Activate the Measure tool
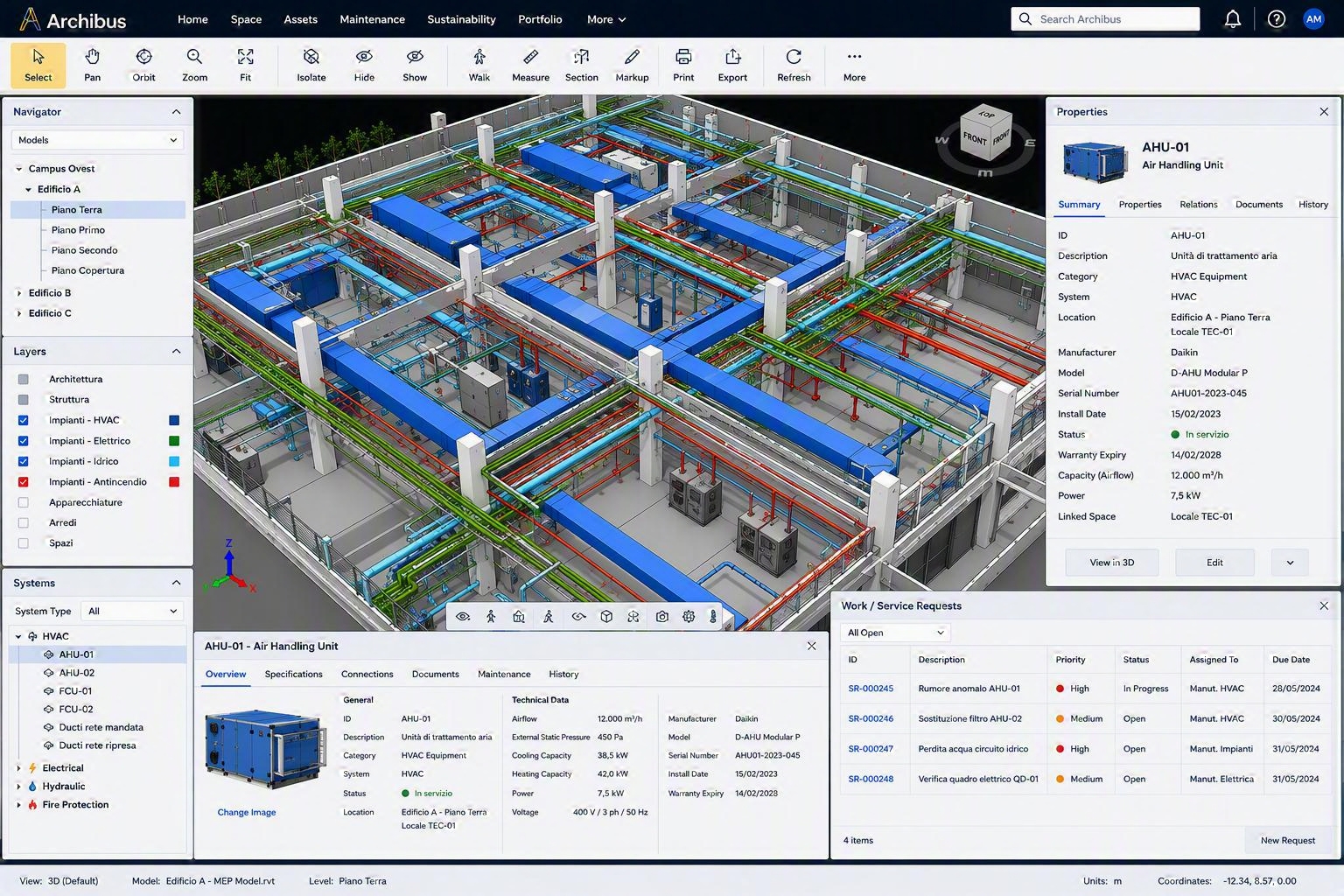 [x=530, y=66]
